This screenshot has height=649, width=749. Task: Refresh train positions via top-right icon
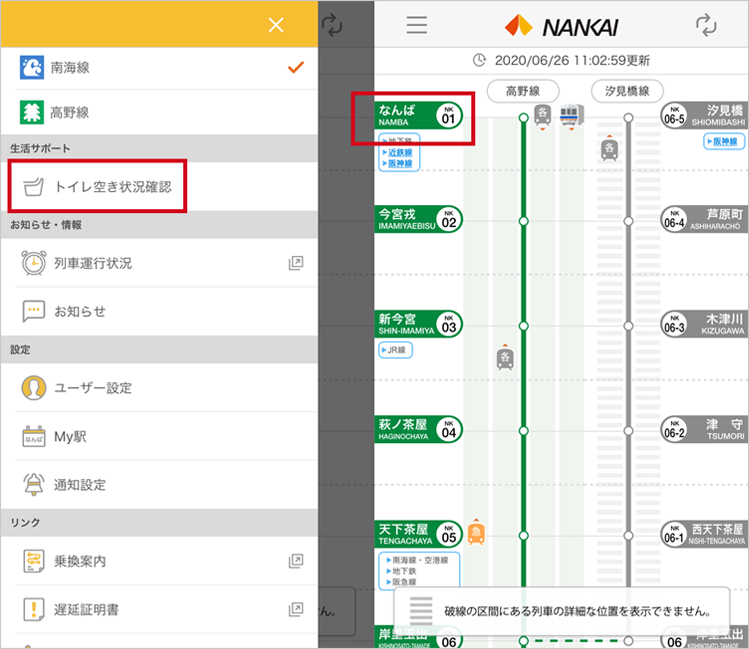(706, 25)
